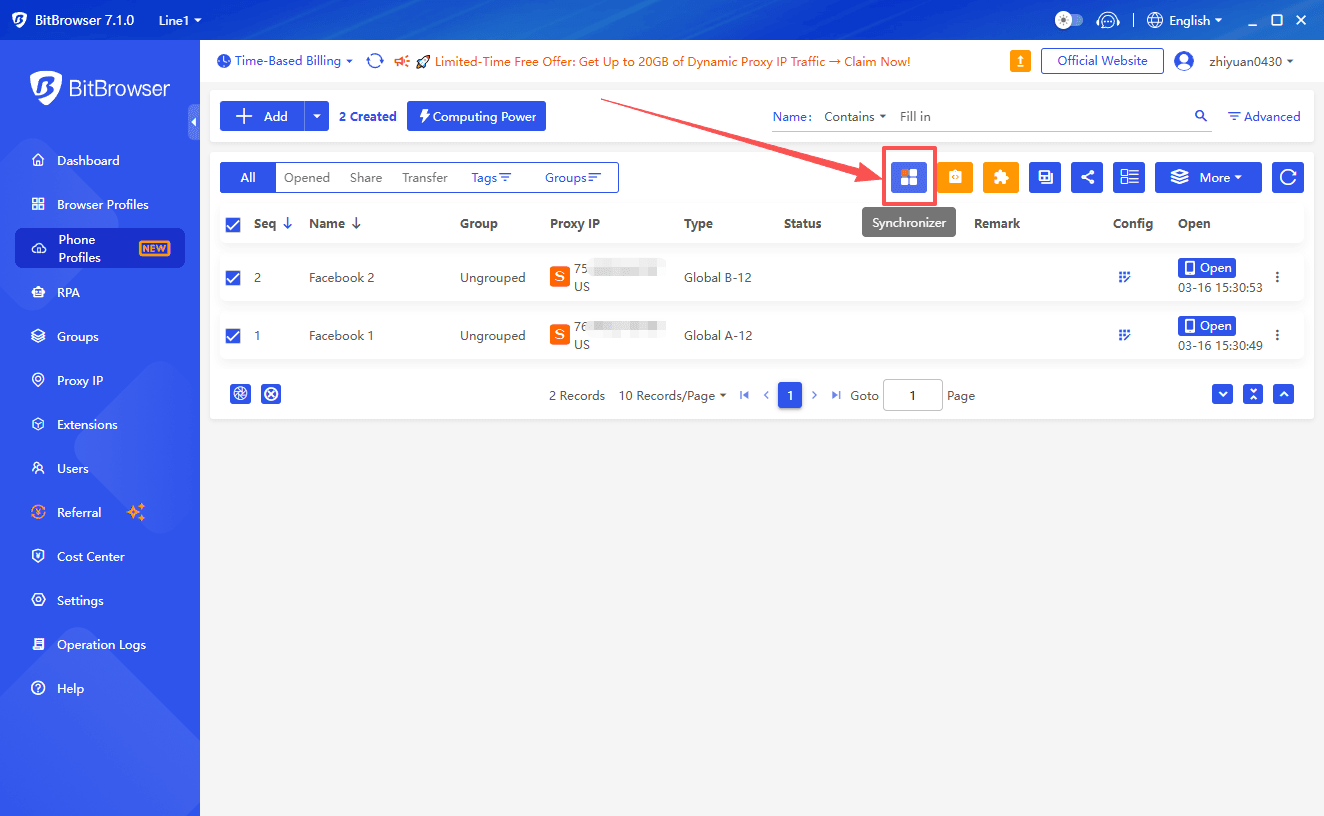Expand the More dropdown menu
The image size is (1324, 816).
(1208, 177)
